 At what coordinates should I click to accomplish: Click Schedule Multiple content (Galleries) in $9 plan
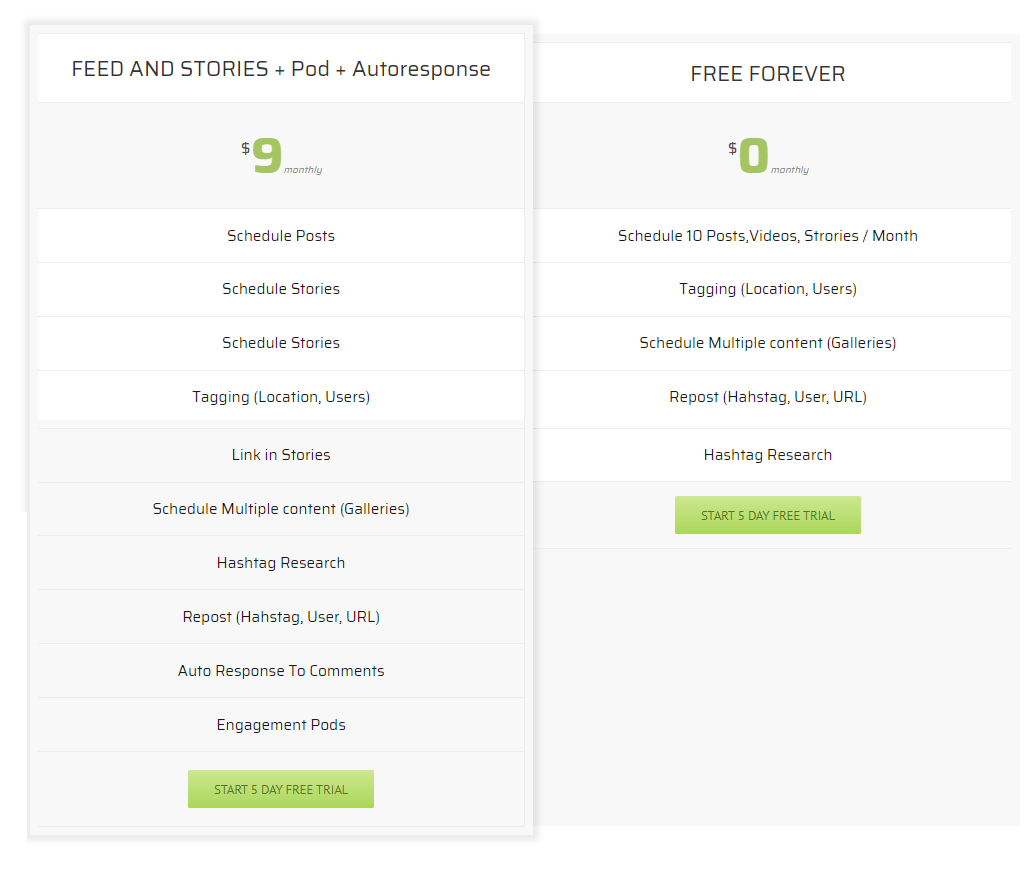281,509
